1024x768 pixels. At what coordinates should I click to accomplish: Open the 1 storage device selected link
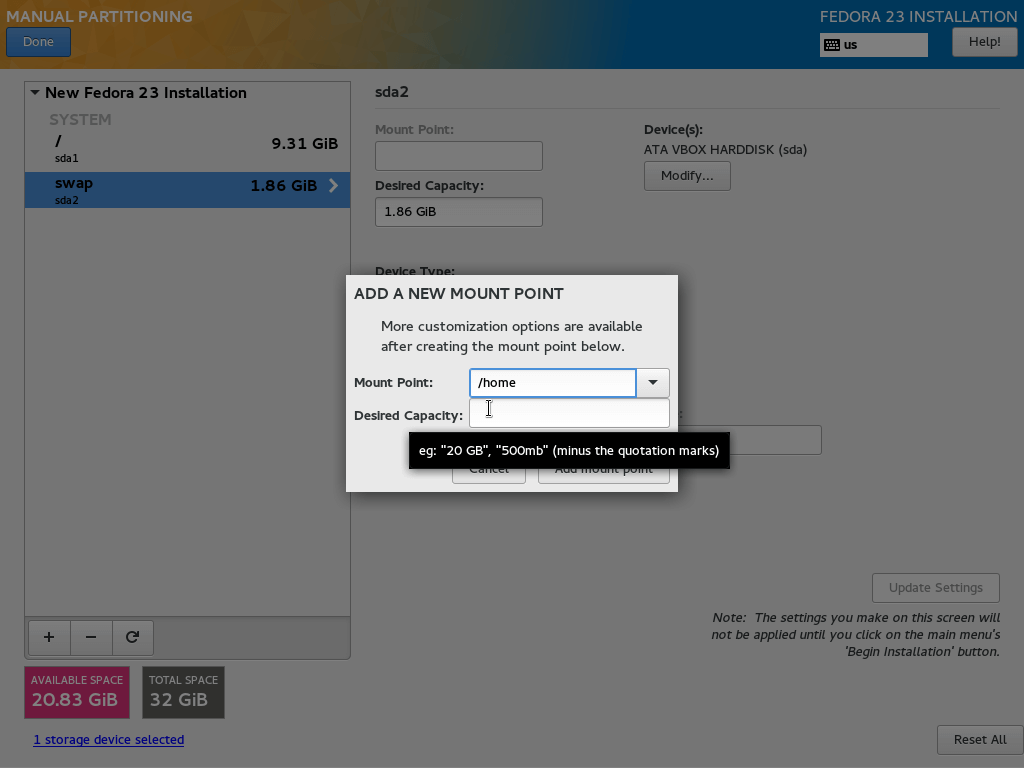pos(108,740)
